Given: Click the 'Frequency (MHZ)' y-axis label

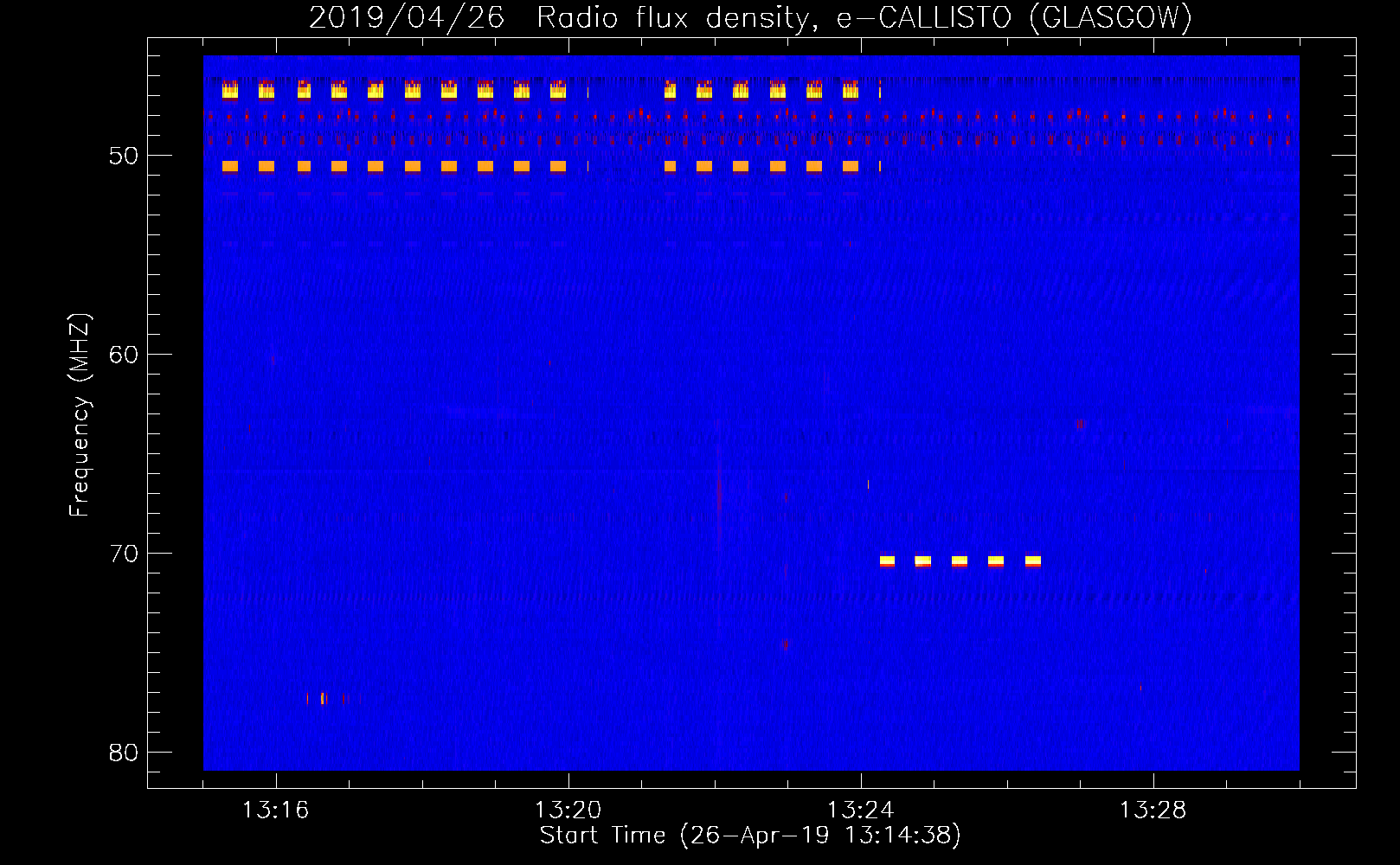Looking at the screenshot, I should (80, 415).
